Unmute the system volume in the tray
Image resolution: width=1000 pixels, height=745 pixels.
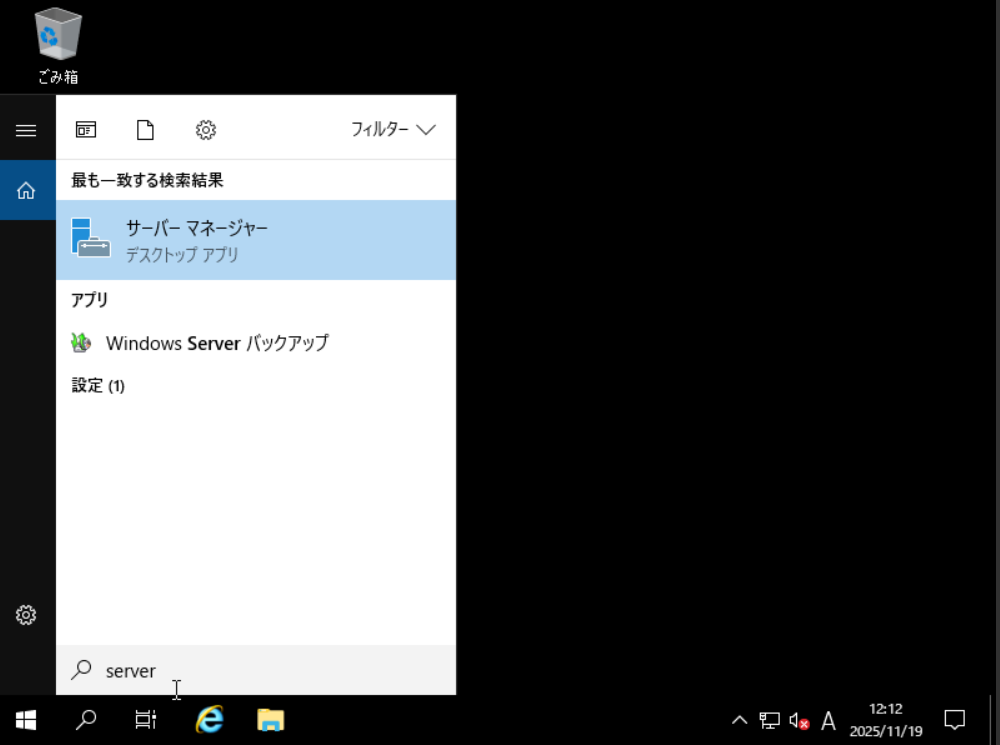(x=798, y=720)
